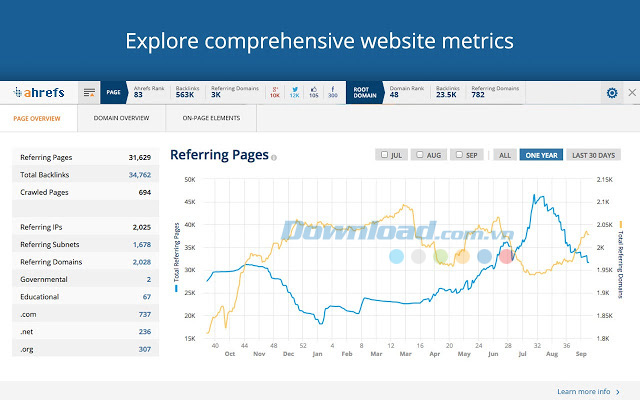Open the Educational 67 value
This screenshot has width=640, height=400.
point(147,297)
